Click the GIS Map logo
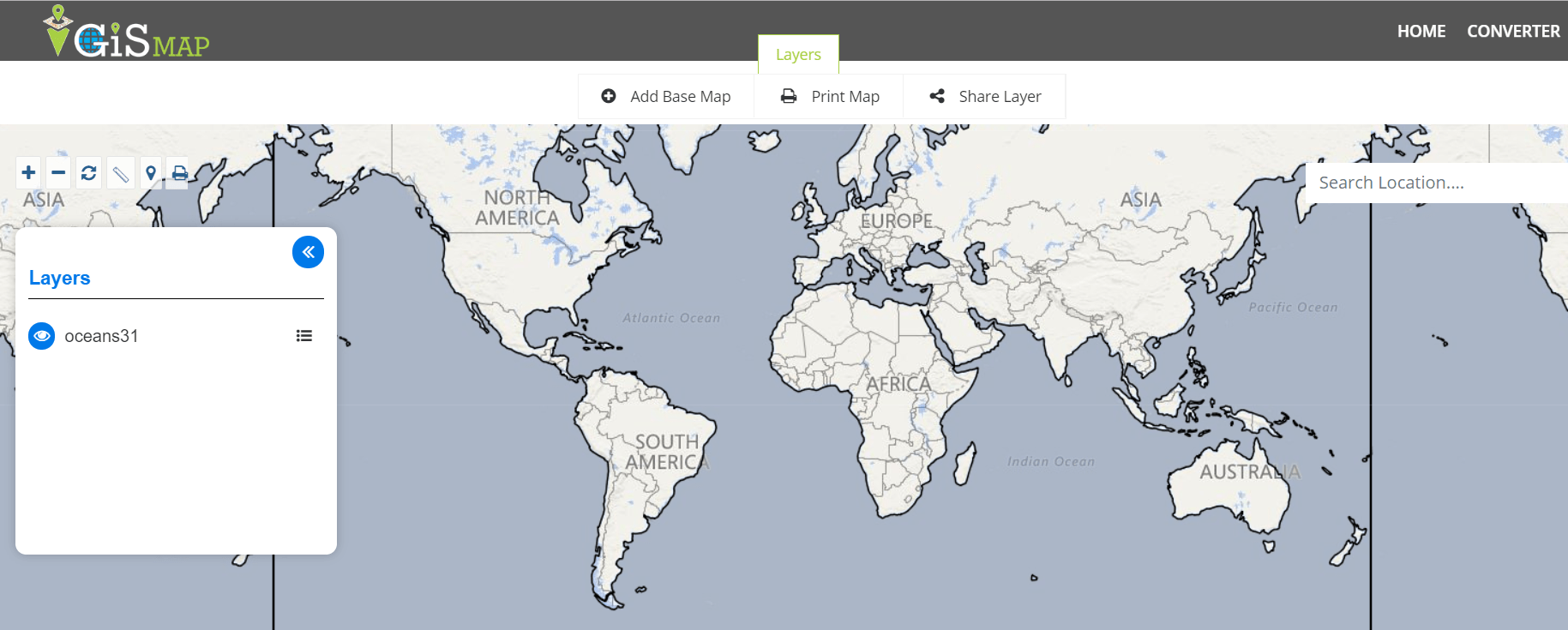 pyautogui.click(x=126, y=32)
